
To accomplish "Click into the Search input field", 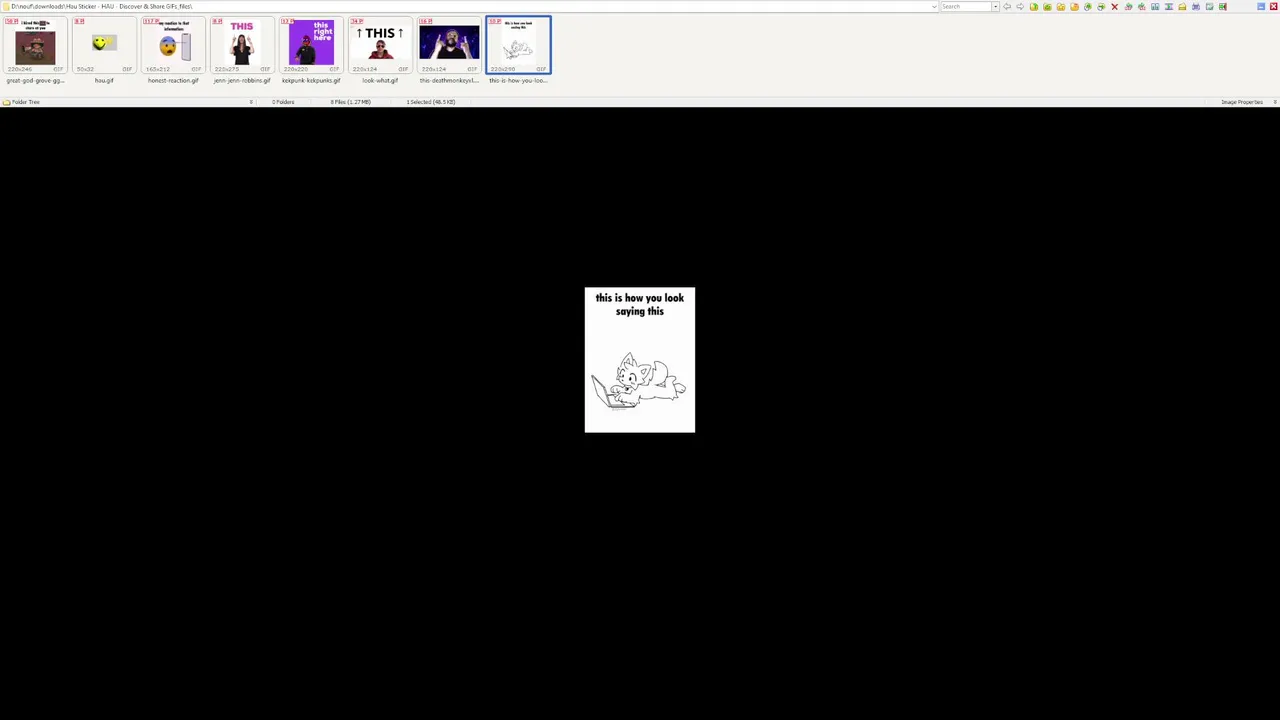I will (x=965, y=7).
